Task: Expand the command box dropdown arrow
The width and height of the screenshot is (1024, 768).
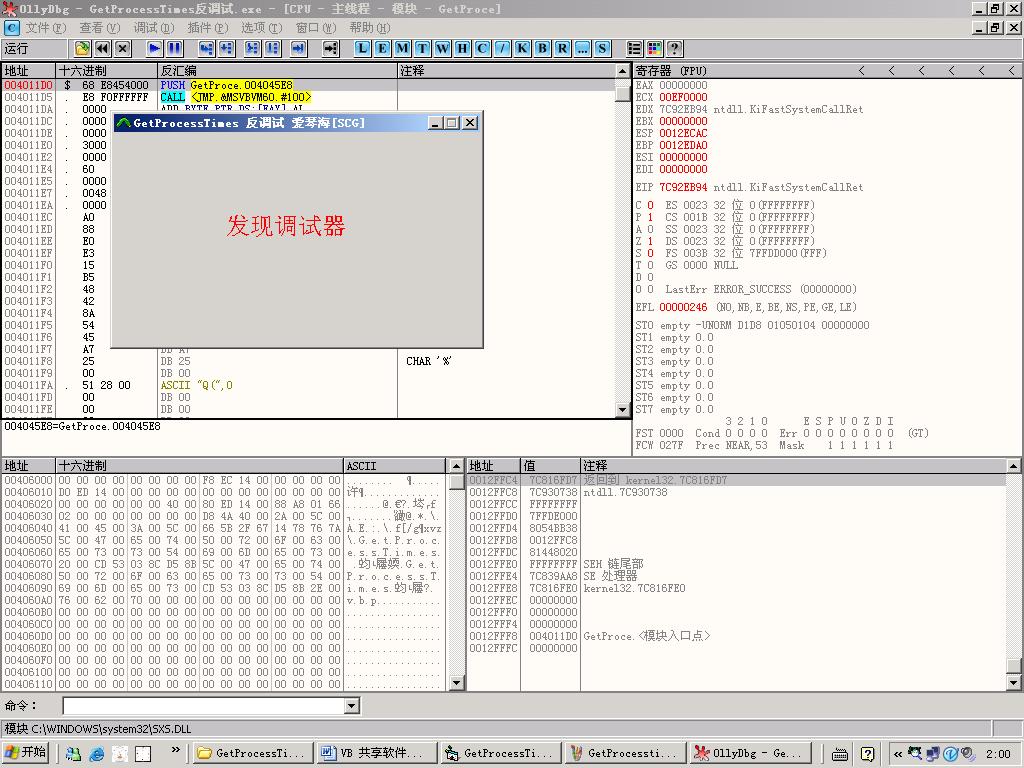Action: click(x=352, y=705)
